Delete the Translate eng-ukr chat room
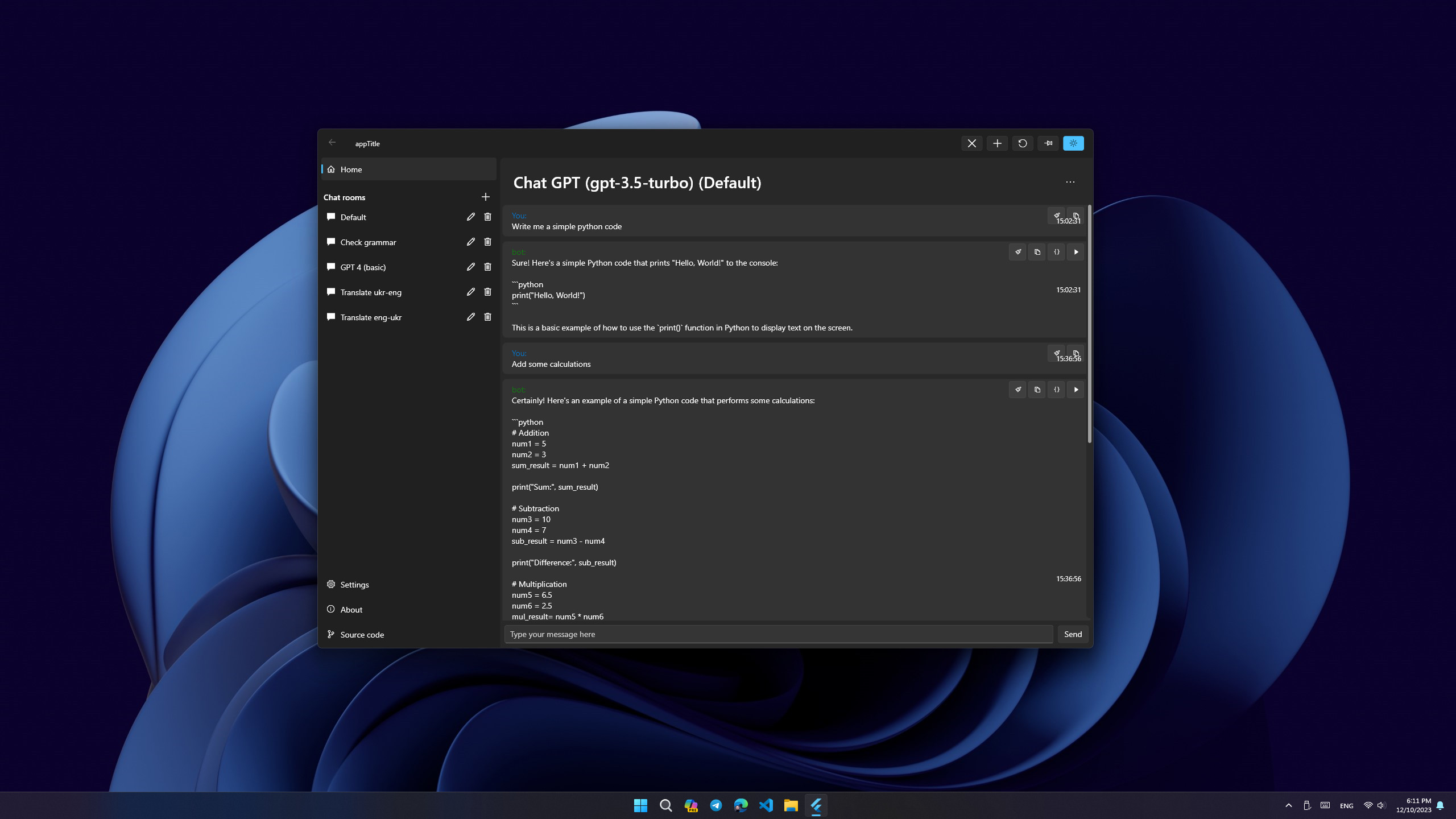The width and height of the screenshot is (1456, 819). tap(487, 317)
